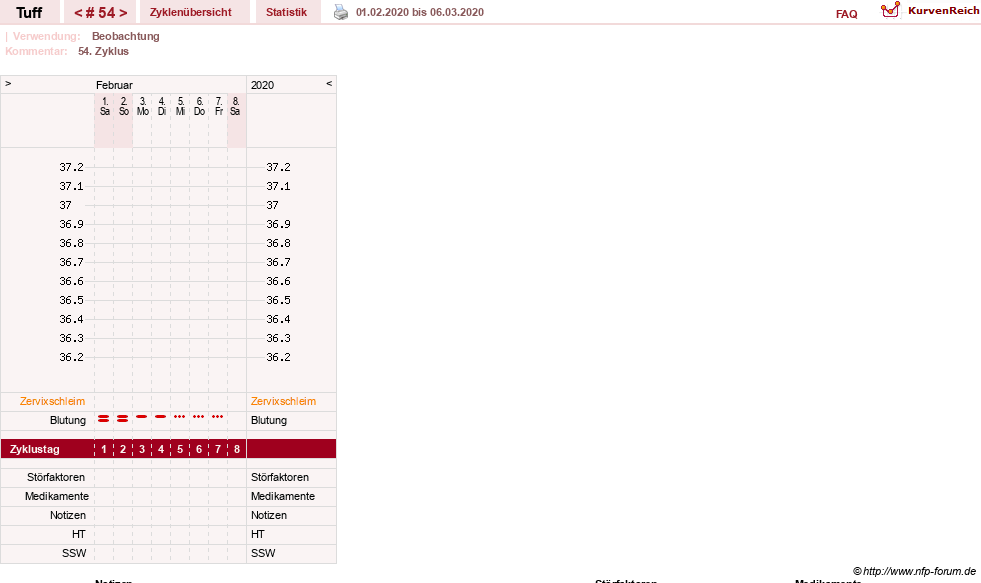Click the Beobachtung usage value

coord(126,36)
